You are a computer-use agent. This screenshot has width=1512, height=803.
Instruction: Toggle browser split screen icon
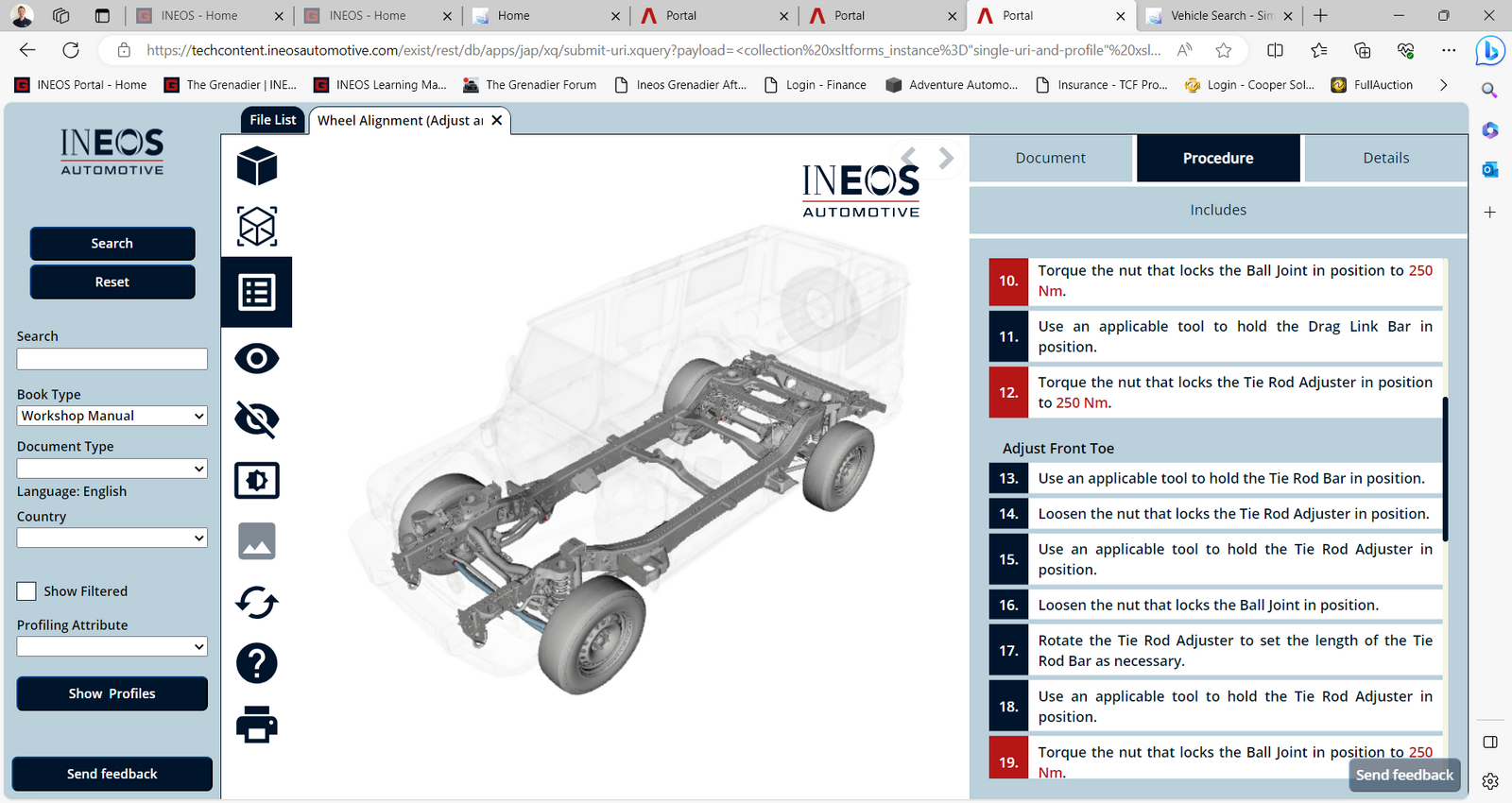(x=1275, y=50)
